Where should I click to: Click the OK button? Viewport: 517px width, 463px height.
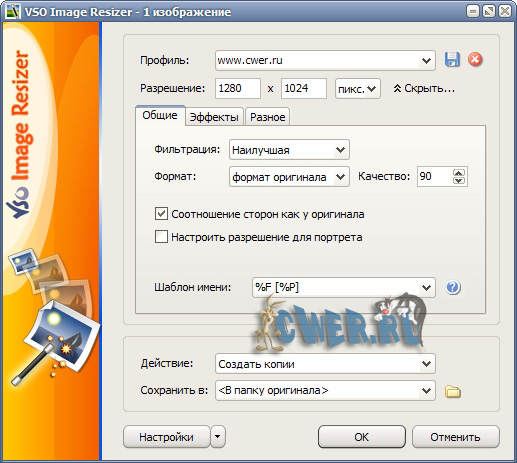click(x=362, y=437)
